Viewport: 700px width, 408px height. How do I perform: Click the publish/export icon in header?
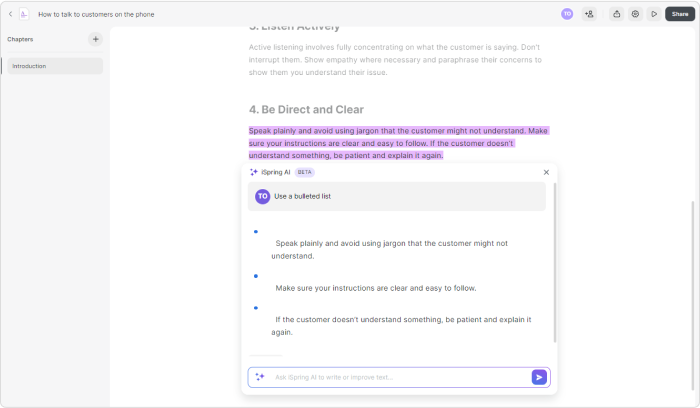(x=617, y=14)
